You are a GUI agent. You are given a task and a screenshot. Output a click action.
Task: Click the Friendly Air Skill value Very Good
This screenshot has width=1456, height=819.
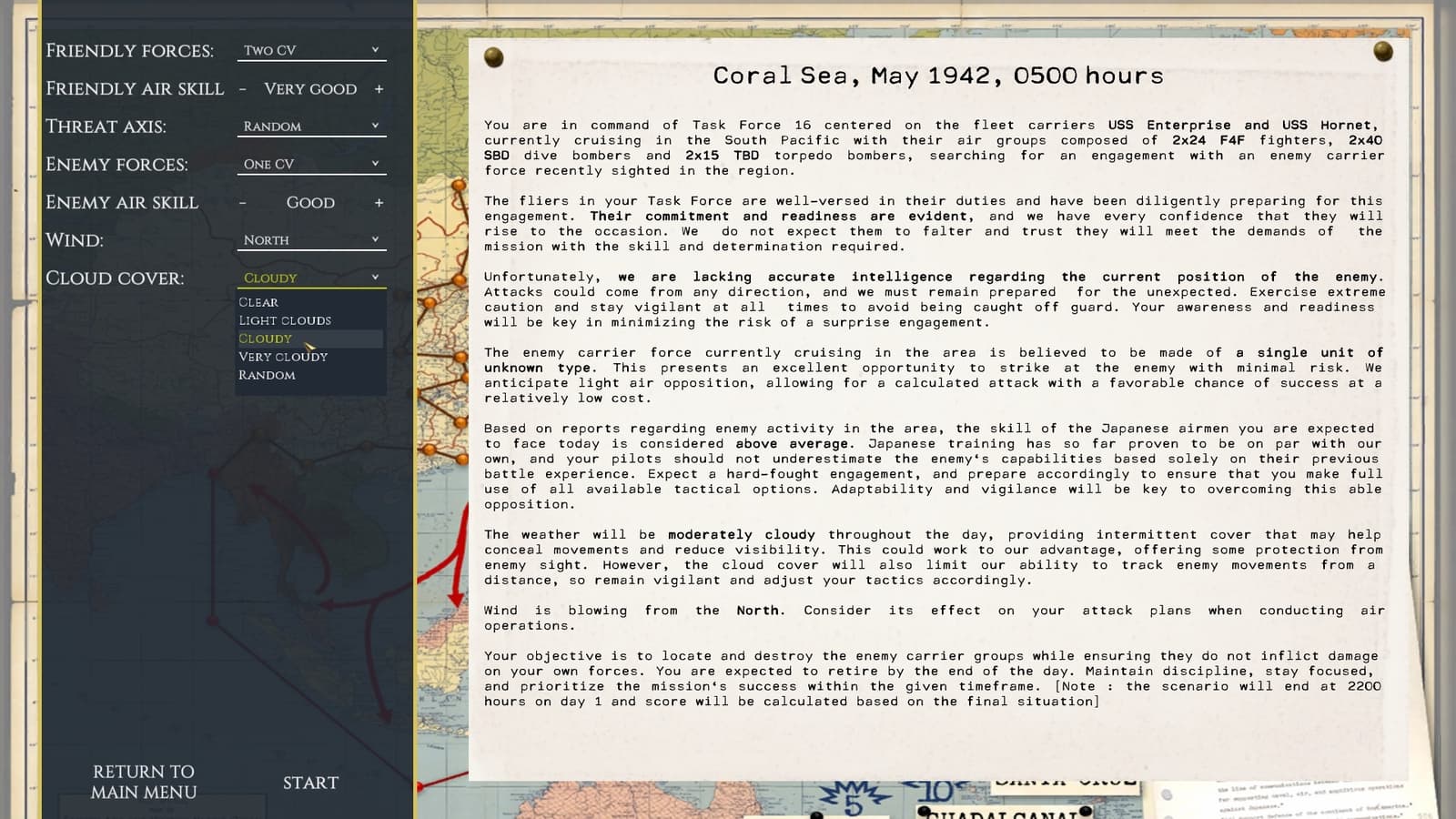(310, 89)
